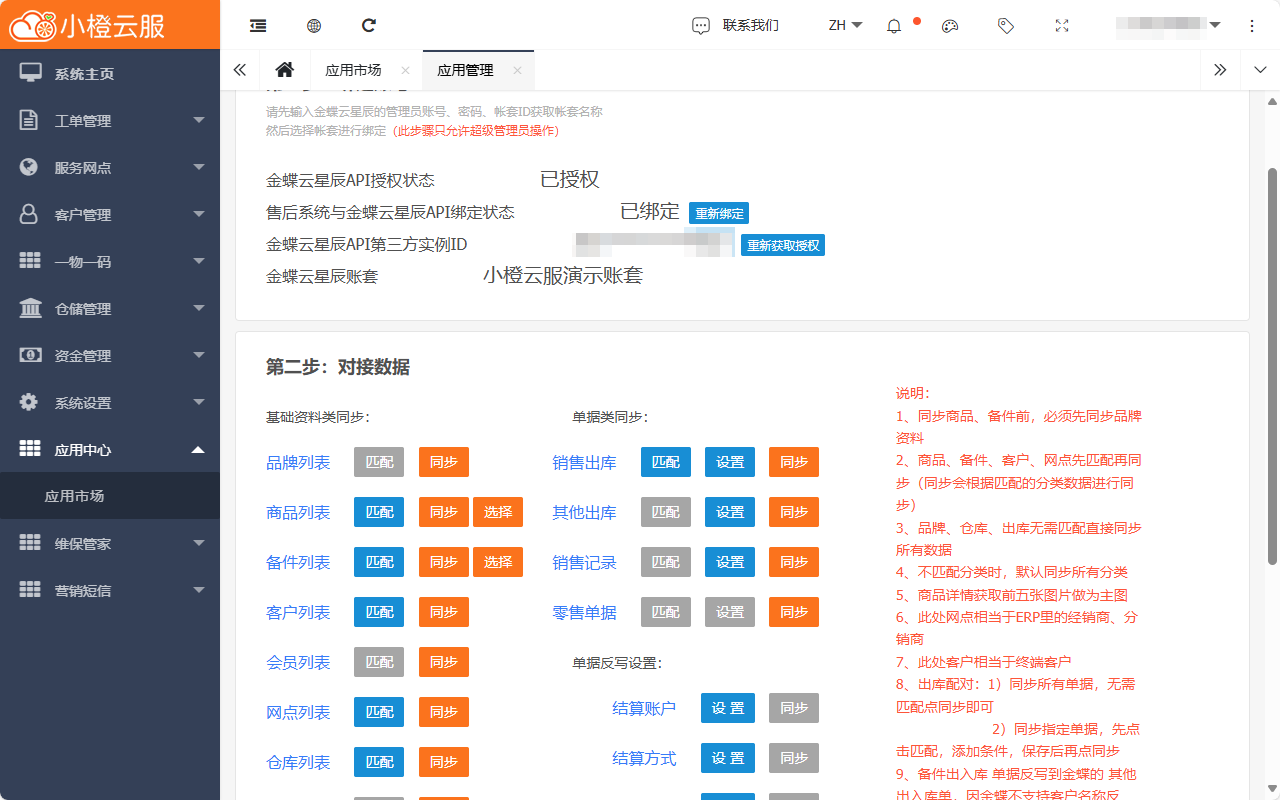Expand 维保管家 menu
The image size is (1280, 800).
tap(110, 543)
